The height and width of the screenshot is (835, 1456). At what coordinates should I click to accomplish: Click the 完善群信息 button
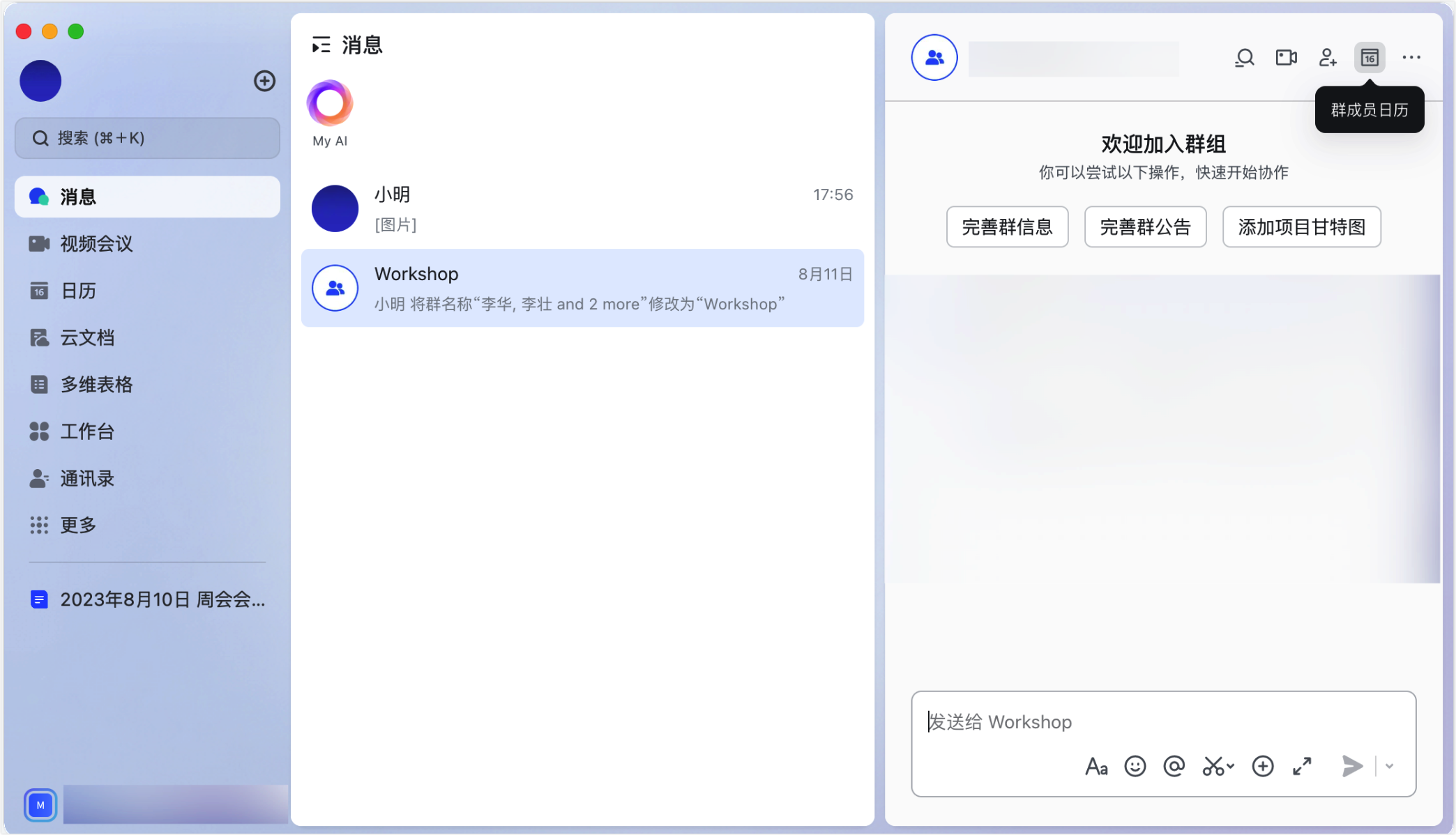[x=1007, y=227]
